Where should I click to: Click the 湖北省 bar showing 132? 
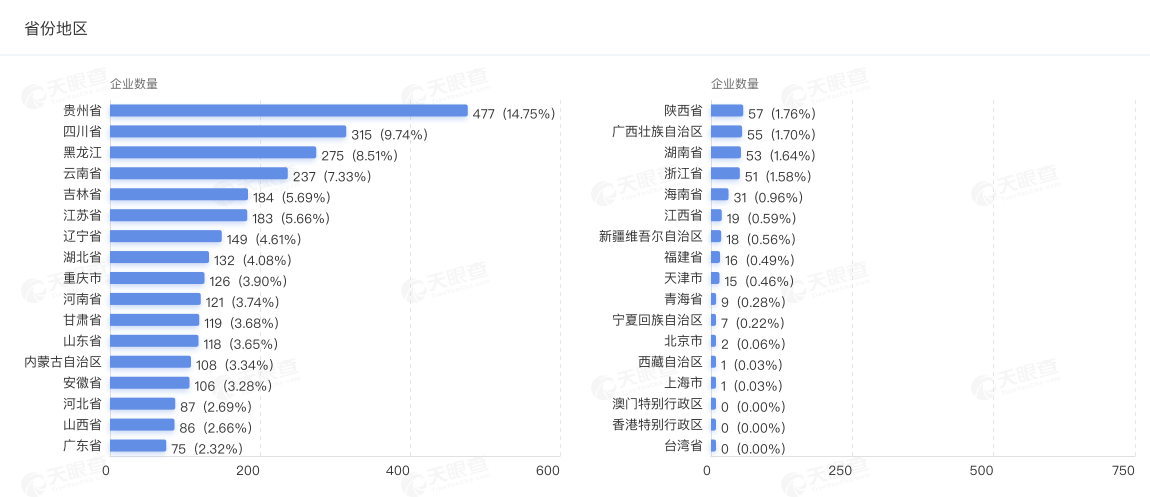point(159,258)
